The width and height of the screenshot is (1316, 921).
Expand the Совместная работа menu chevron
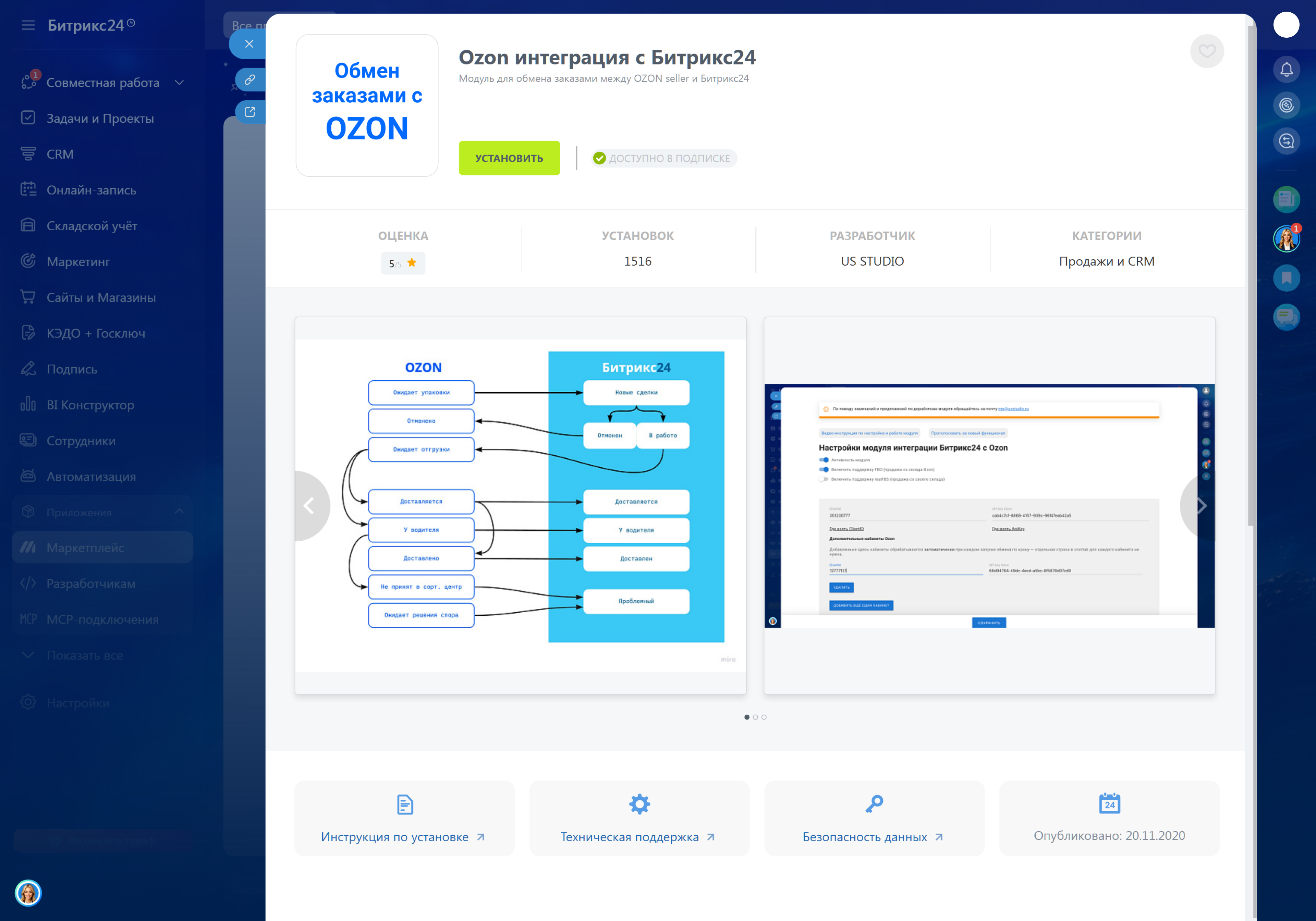click(179, 83)
